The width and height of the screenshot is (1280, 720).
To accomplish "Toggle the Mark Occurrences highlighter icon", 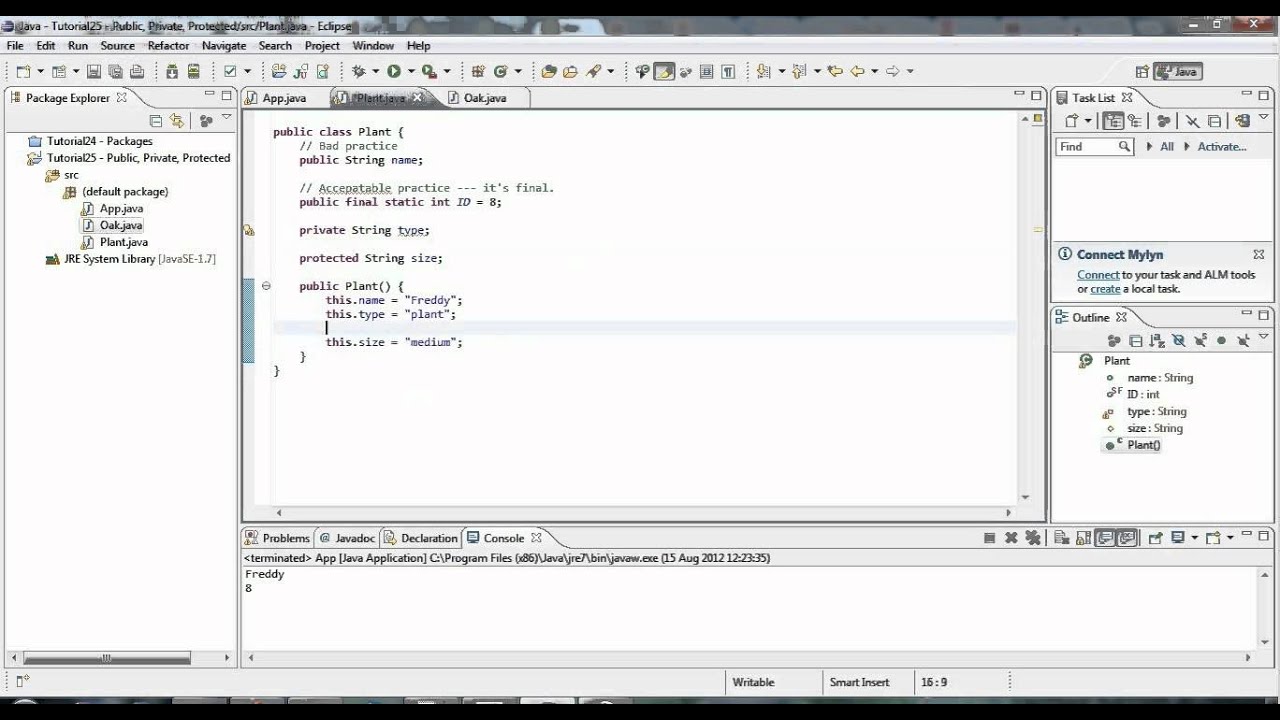I will [x=664, y=71].
